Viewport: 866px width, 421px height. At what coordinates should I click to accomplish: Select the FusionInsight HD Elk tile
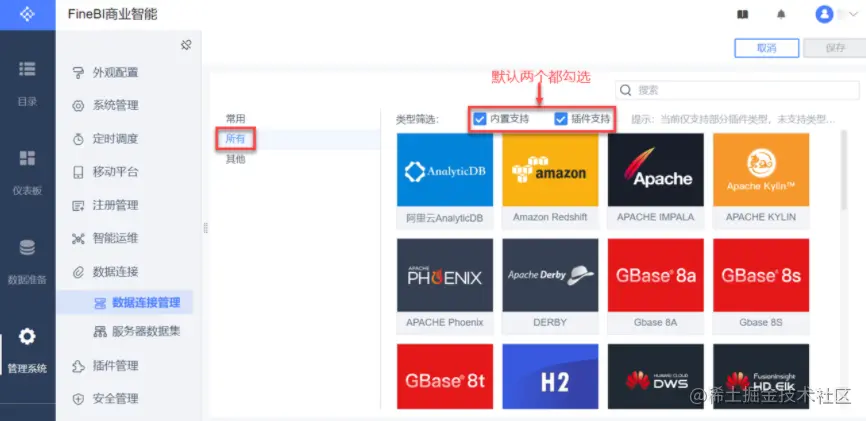click(x=761, y=377)
